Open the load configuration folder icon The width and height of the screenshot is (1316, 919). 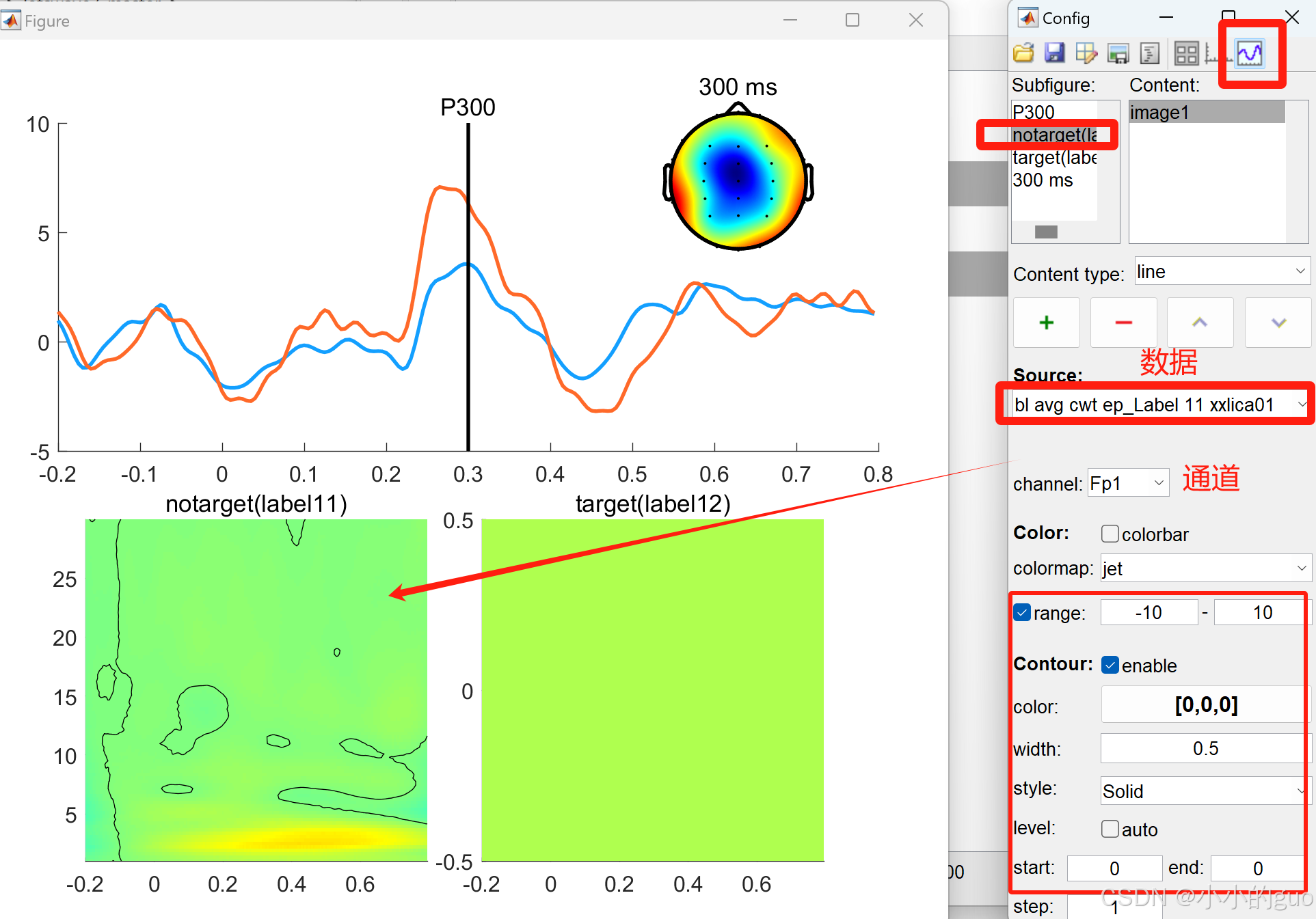pos(1023,53)
